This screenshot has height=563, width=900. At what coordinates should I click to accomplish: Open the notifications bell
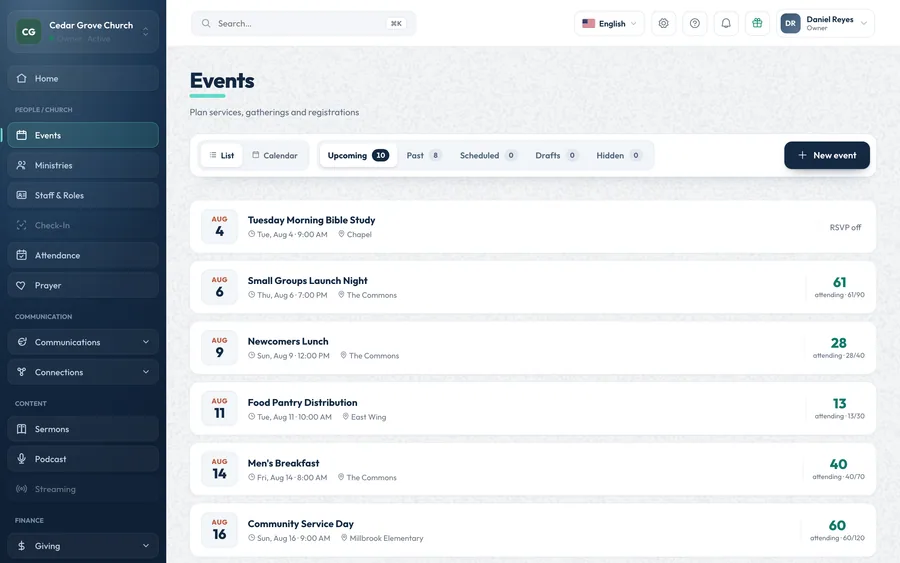[726, 24]
